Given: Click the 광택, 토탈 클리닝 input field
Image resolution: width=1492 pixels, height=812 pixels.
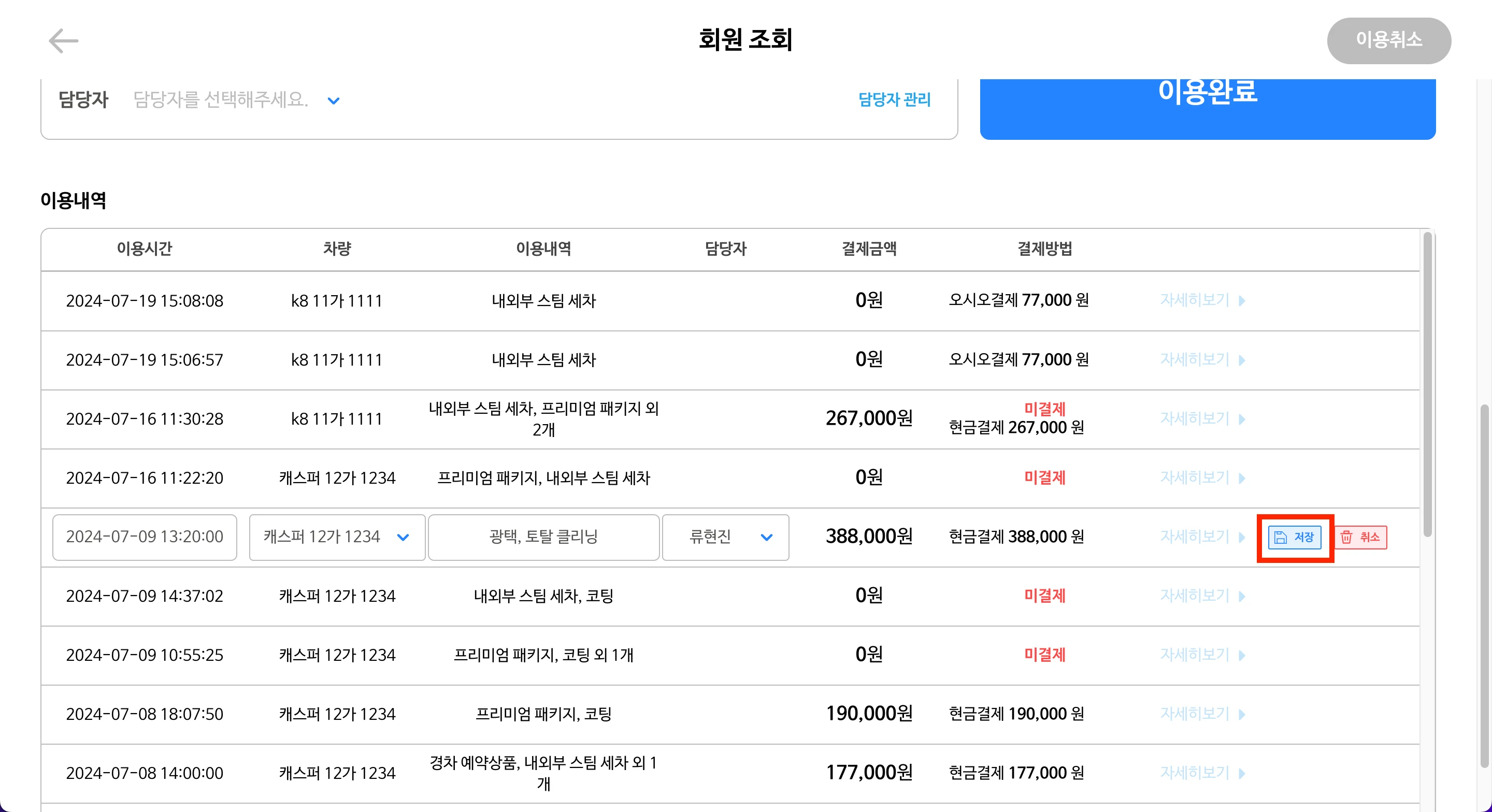Looking at the screenshot, I should pyautogui.click(x=543, y=537).
